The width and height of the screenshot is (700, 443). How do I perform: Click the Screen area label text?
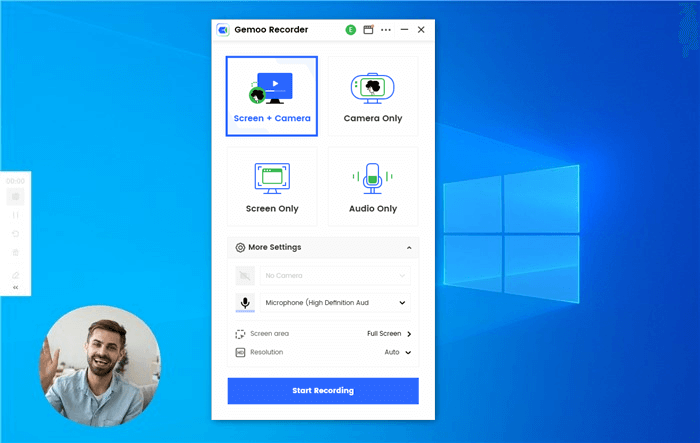click(x=270, y=334)
